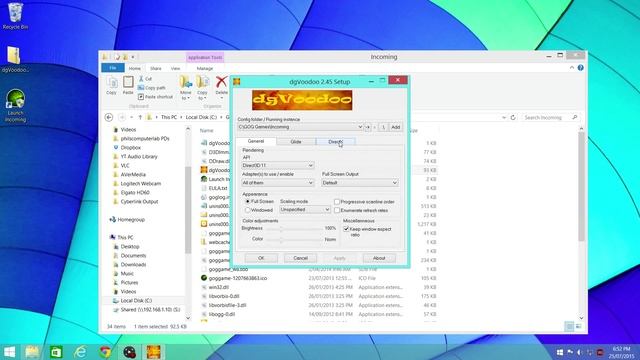Open the Manage ribbon tab
Viewport: 640px width, 360px height.
tap(205, 69)
